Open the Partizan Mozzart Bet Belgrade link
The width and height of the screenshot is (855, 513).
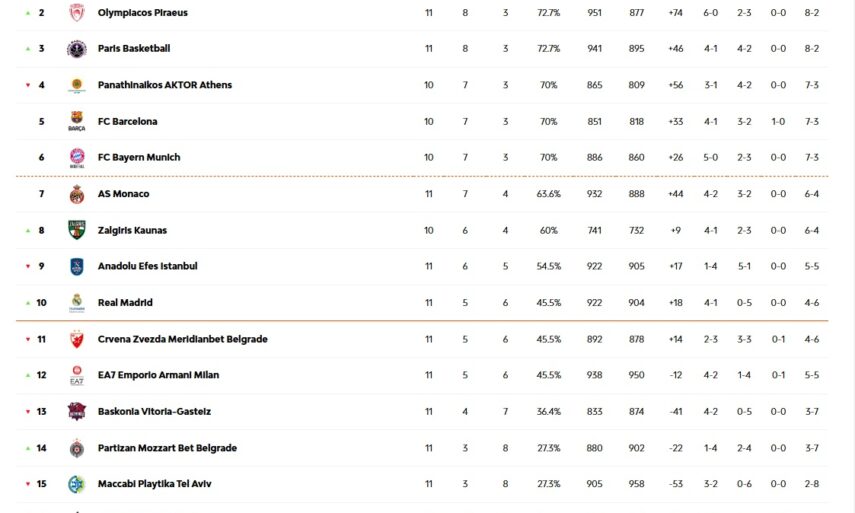[167, 448]
